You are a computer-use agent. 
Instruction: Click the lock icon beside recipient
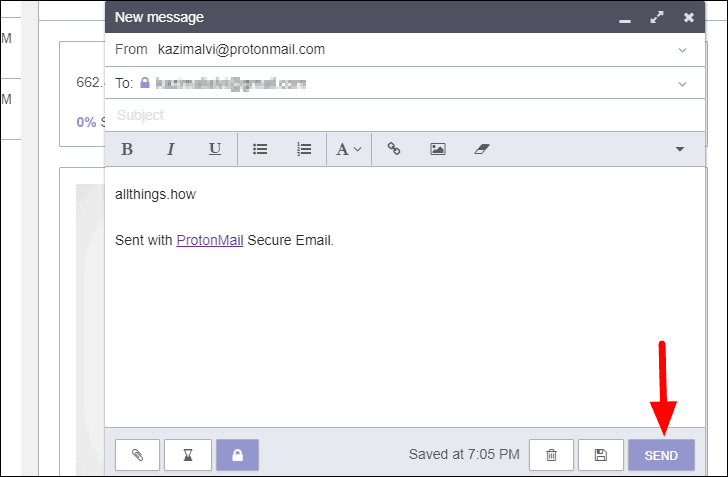tap(145, 83)
